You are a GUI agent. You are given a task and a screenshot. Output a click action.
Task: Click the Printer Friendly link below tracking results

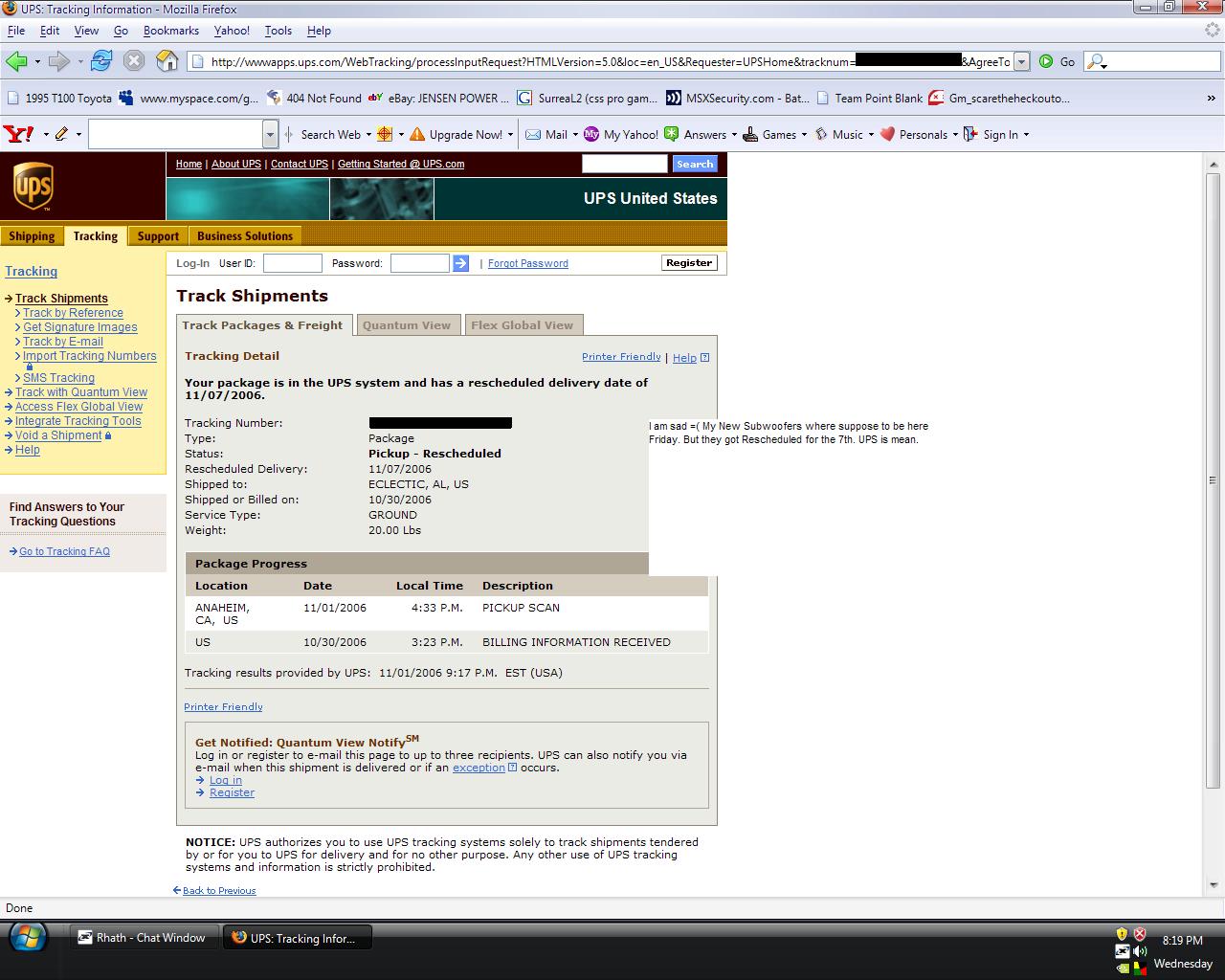[x=223, y=706]
